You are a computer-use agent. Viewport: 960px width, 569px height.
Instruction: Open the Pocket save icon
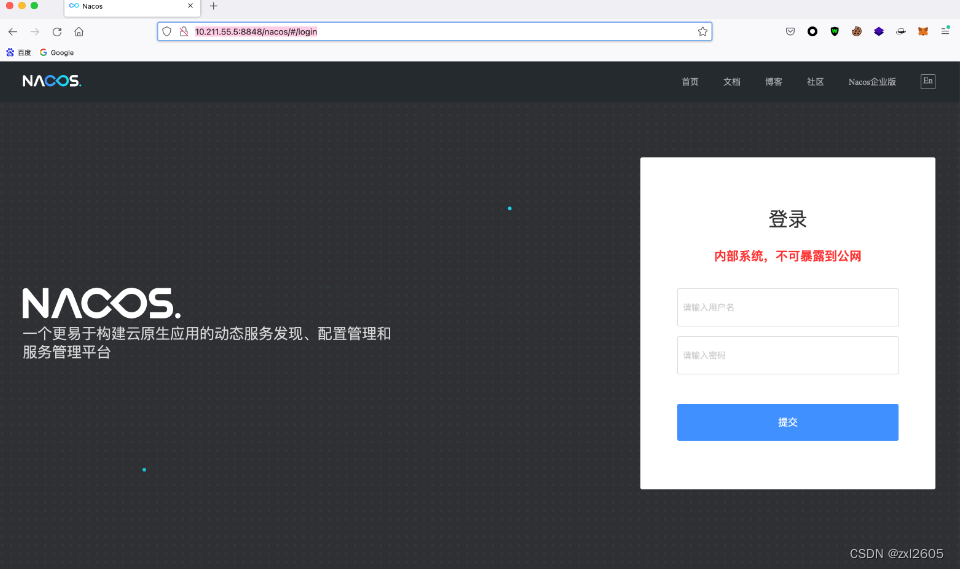790,32
